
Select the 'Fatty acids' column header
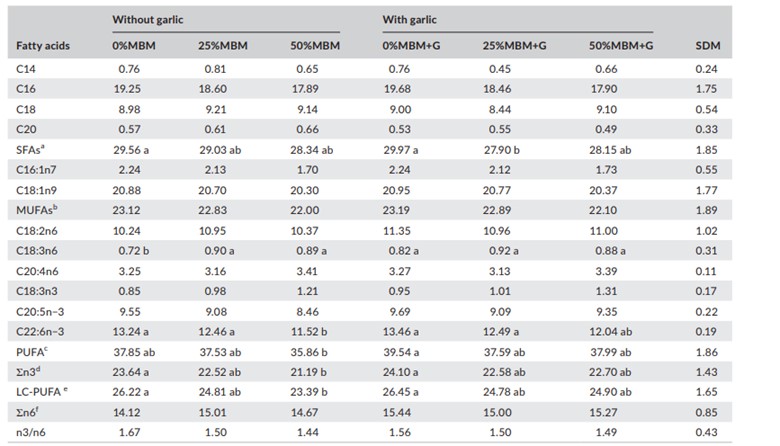point(43,46)
